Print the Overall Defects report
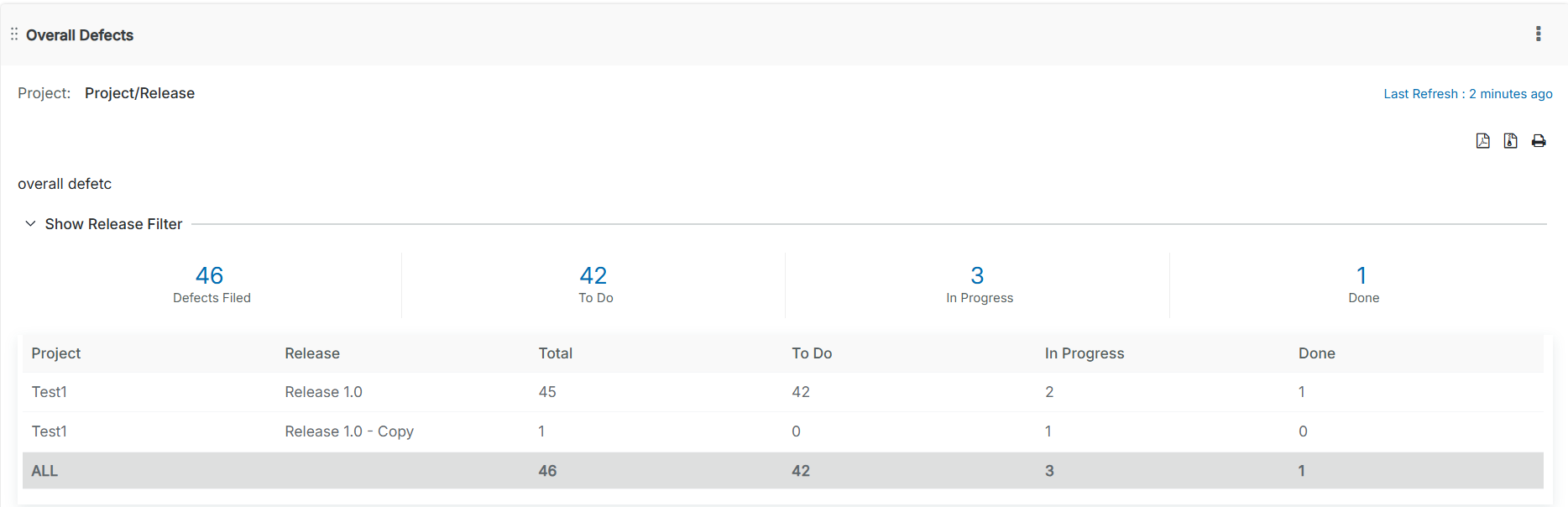Viewport: 1568px width, 507px height. [1539, 141]
